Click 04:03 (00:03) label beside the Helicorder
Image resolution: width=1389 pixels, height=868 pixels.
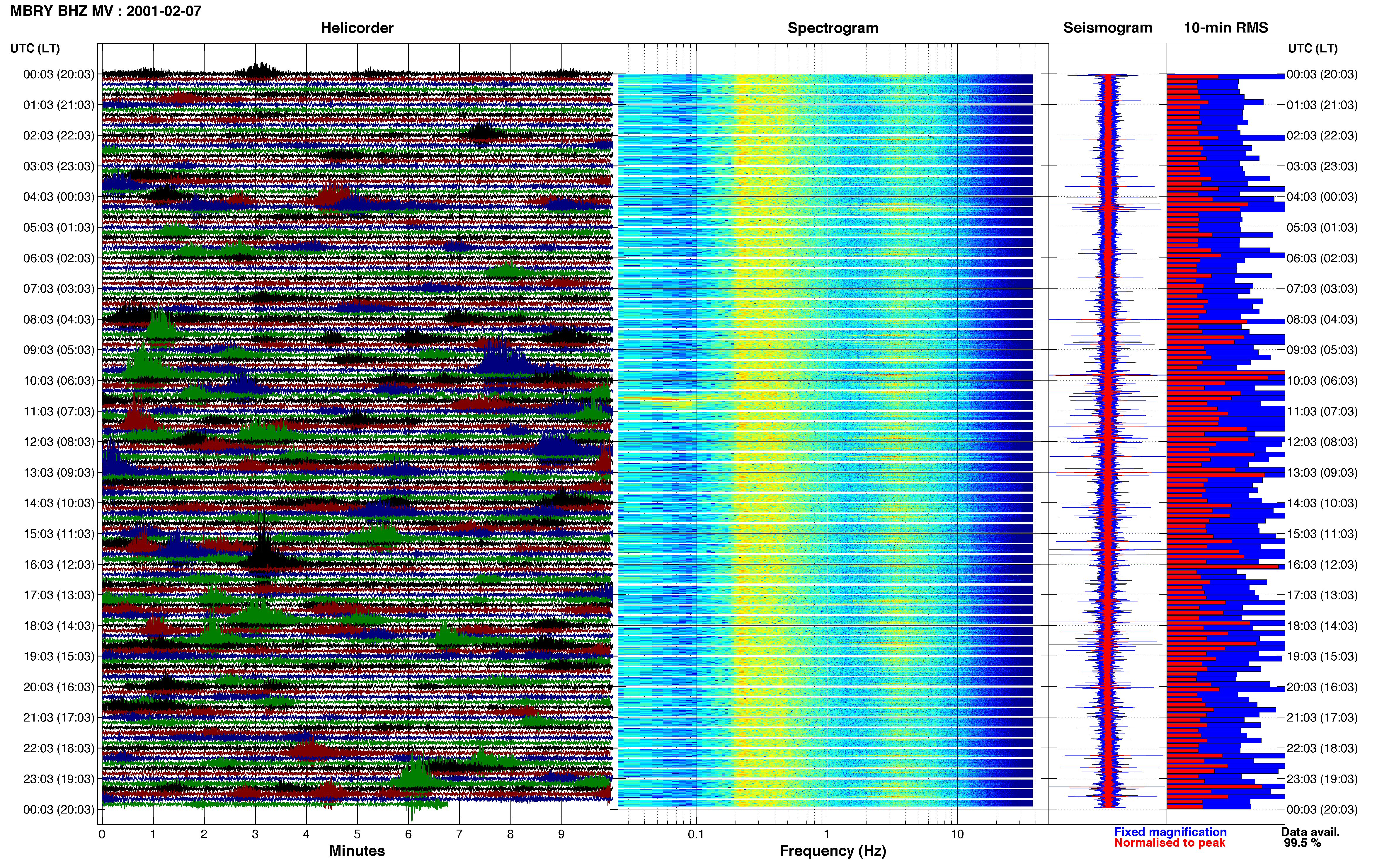(59, 197)
